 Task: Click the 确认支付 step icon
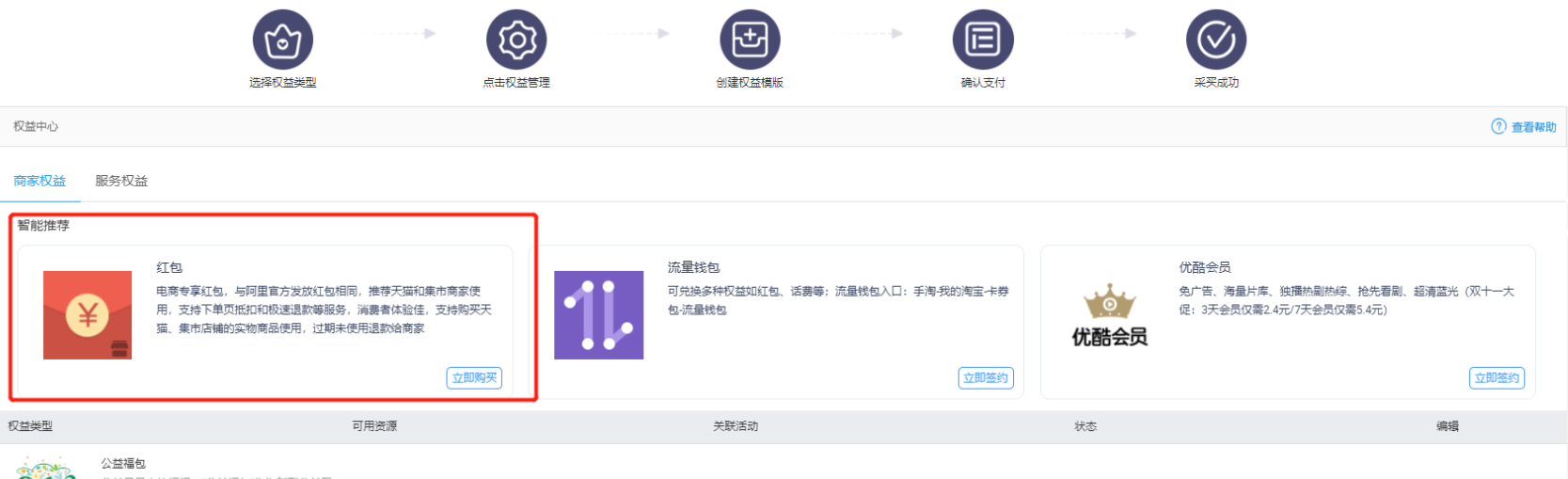coord(983,40)
